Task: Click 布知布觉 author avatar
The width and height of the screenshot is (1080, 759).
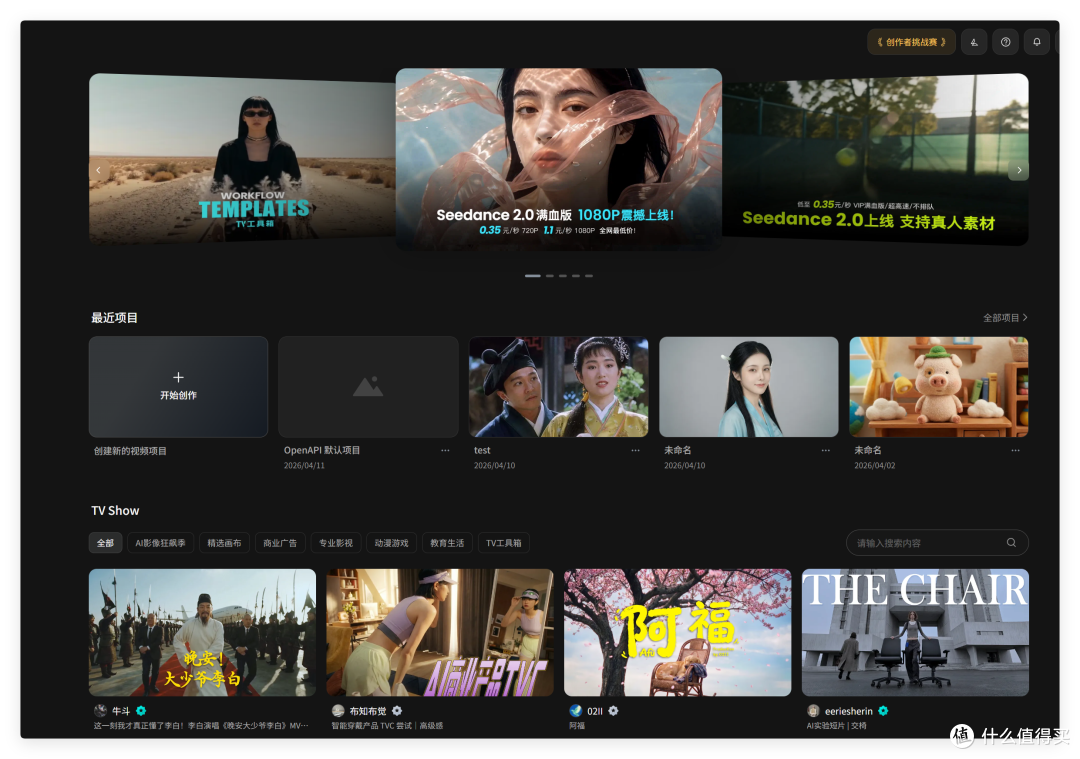Action: tap(338, 711)
